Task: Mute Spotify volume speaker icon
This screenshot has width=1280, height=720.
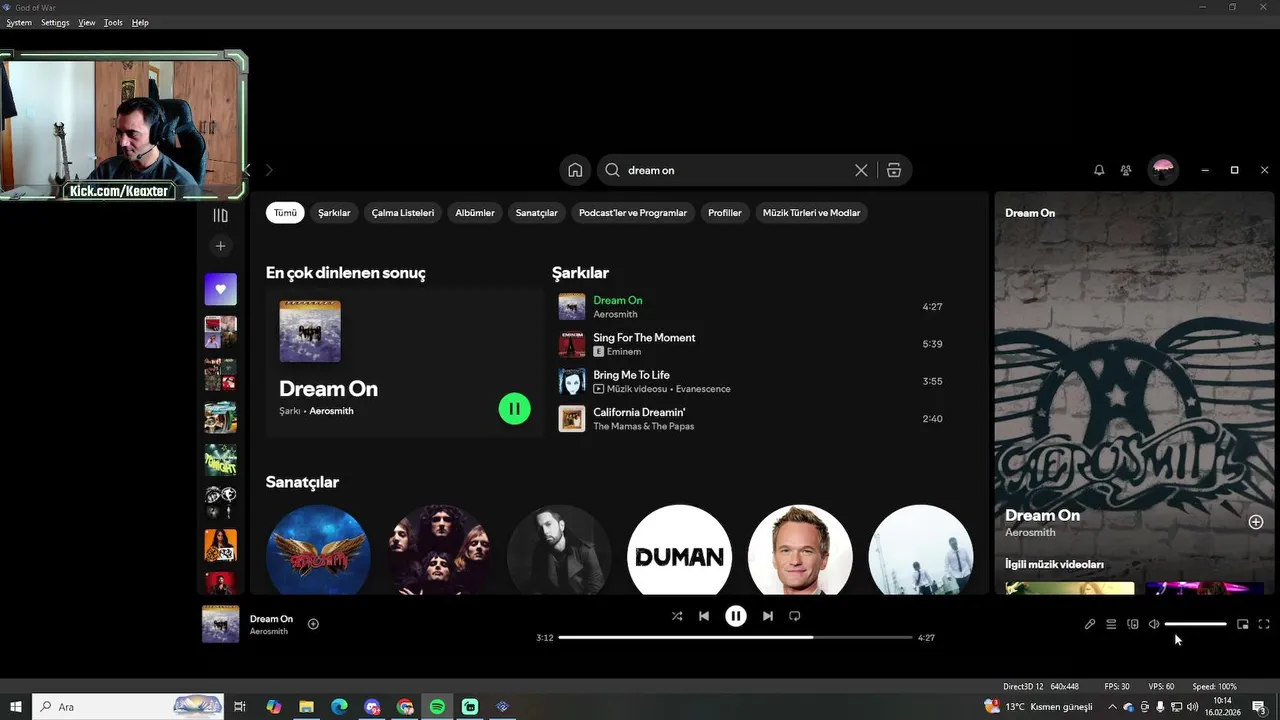Action: (1154, 624)
